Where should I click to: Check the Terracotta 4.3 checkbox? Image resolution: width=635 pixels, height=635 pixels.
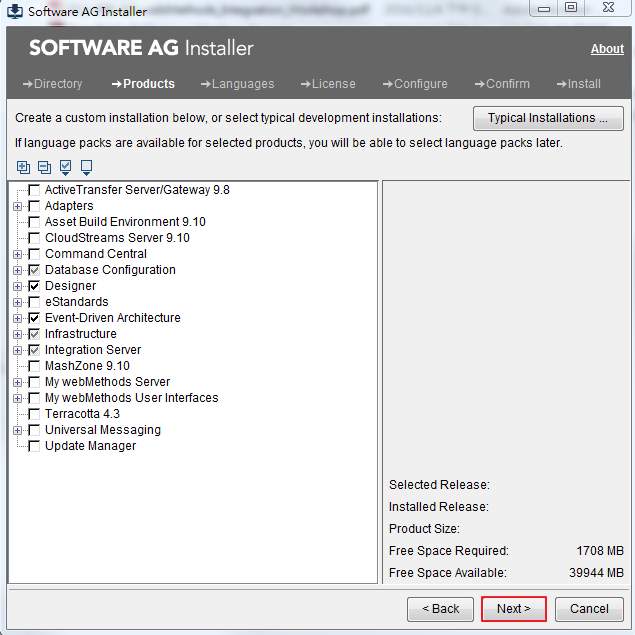coord(34,414)
